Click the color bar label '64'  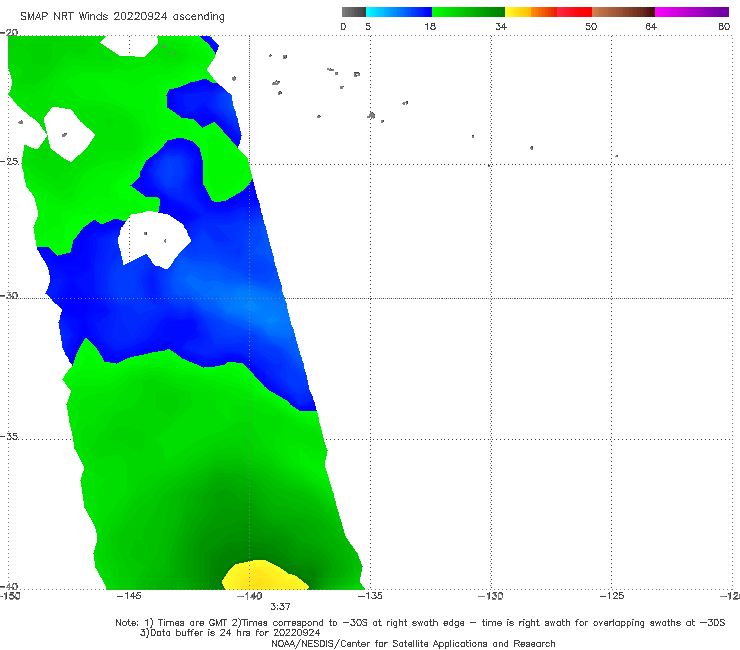651,26
